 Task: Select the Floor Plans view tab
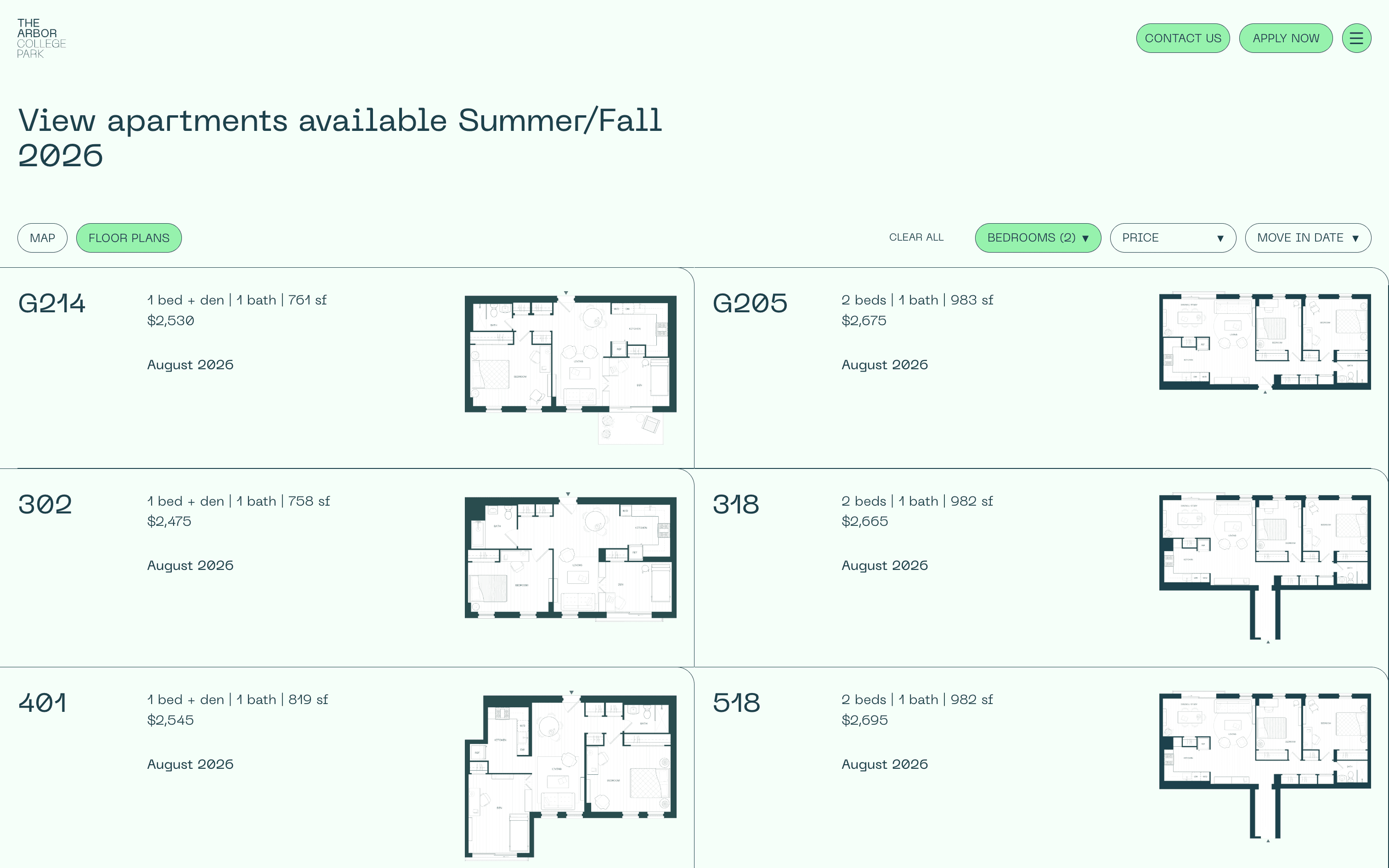pos(129,238)
